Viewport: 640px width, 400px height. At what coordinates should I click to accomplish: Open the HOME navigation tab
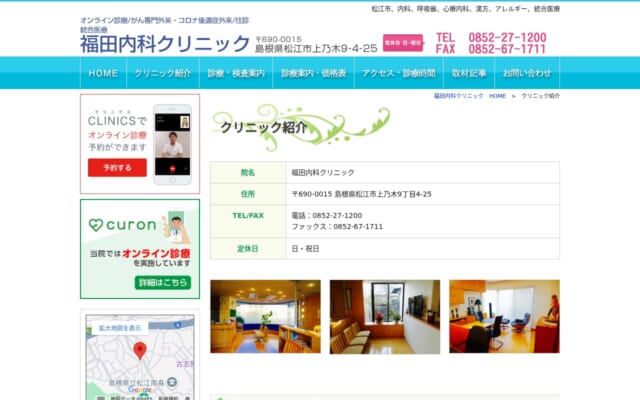point(103,73)
